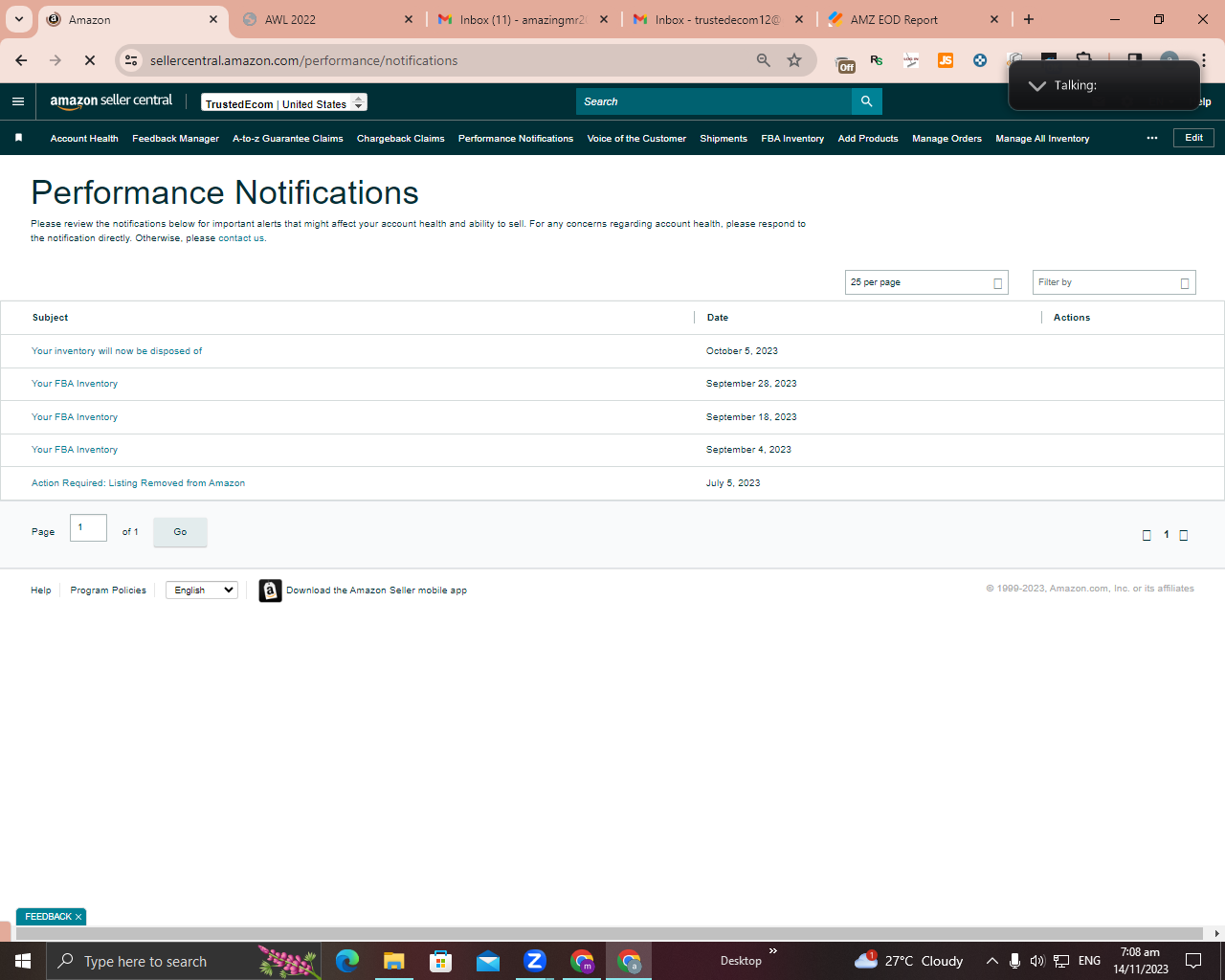The height and width of the screenshot is (980, 1225).
Task: Click the page number input box
Action: [88, 527]
